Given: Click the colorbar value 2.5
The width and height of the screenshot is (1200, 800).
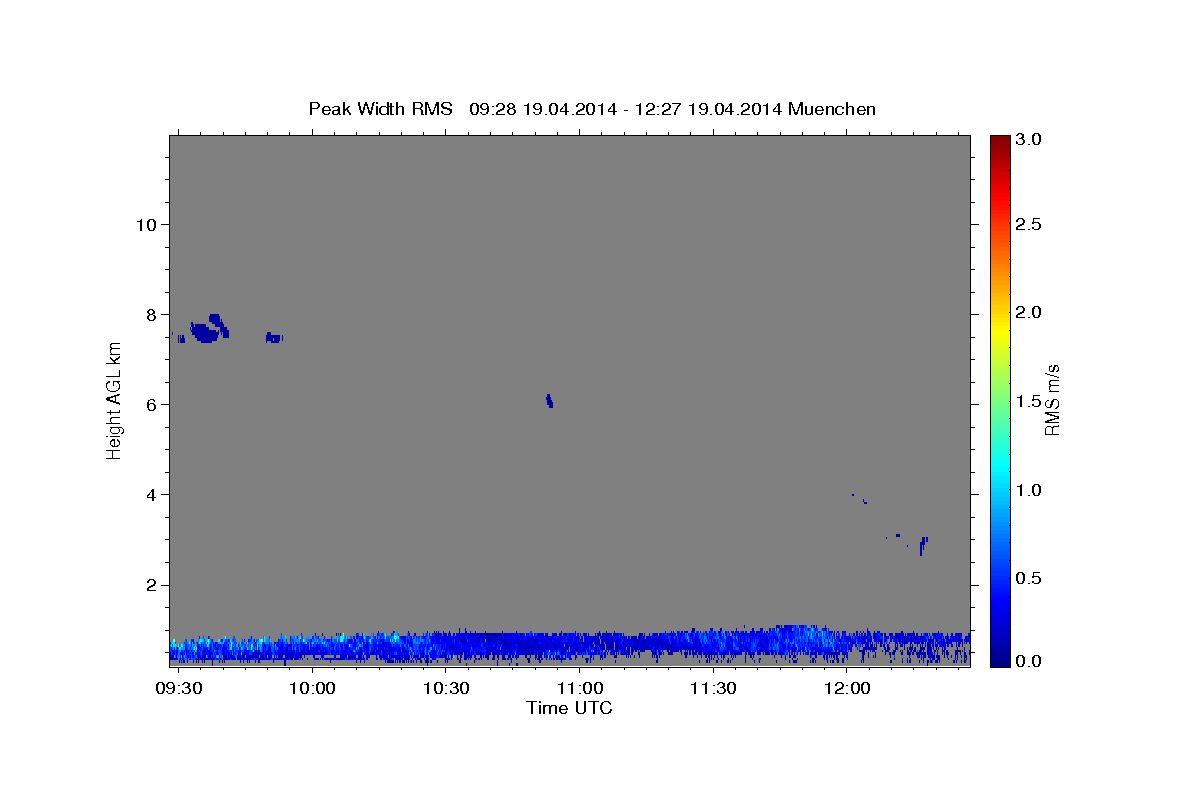Looking at the screenshot, I should pos(1029,224).
